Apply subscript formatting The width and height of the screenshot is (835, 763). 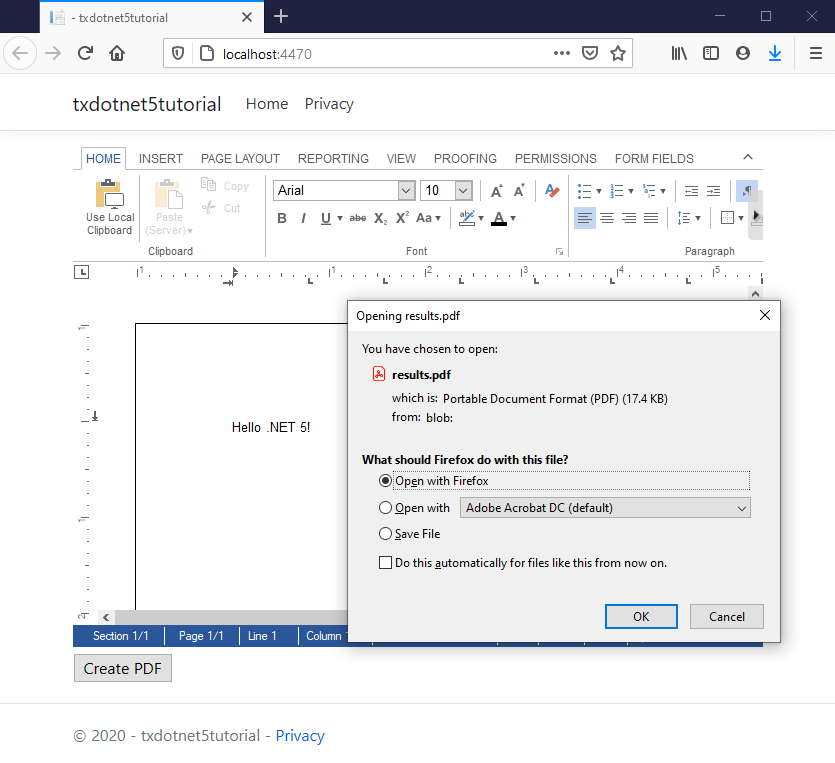[380, 218]
